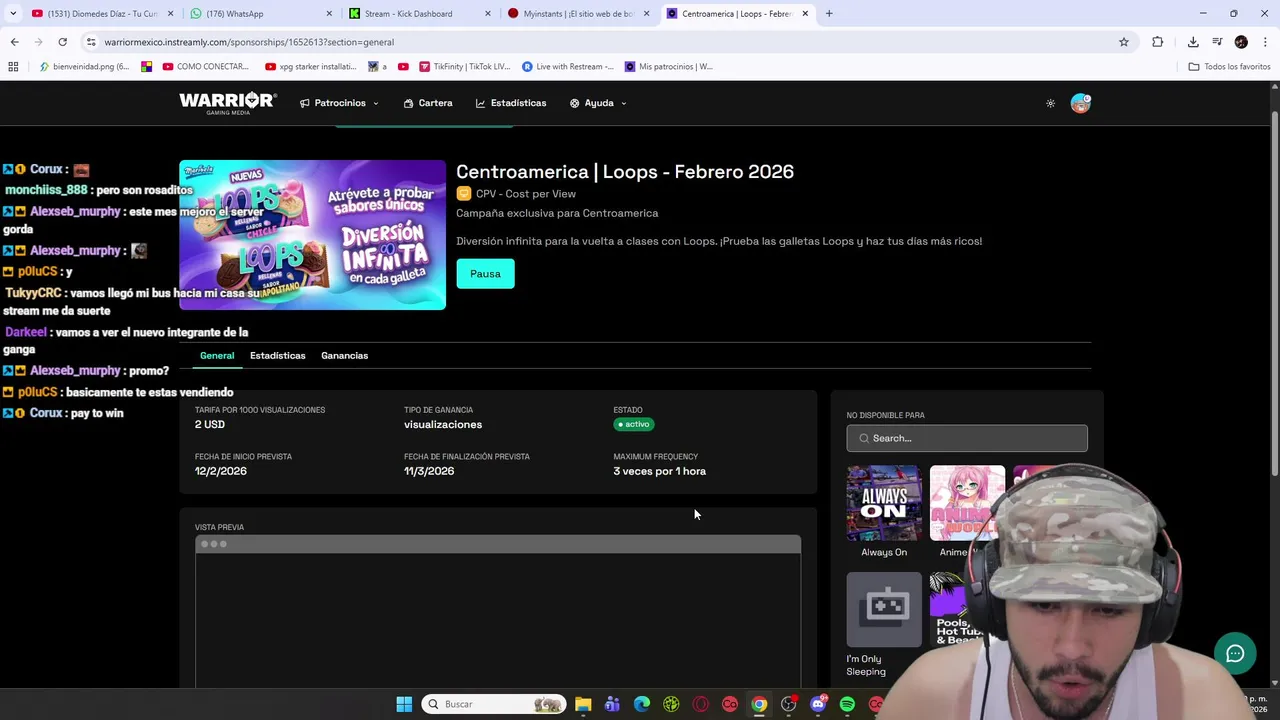The height and width of the screenshot is (720, 1280).
Task: Open the browser extensions puzzle icon
Action: (x=1158, y=42)
